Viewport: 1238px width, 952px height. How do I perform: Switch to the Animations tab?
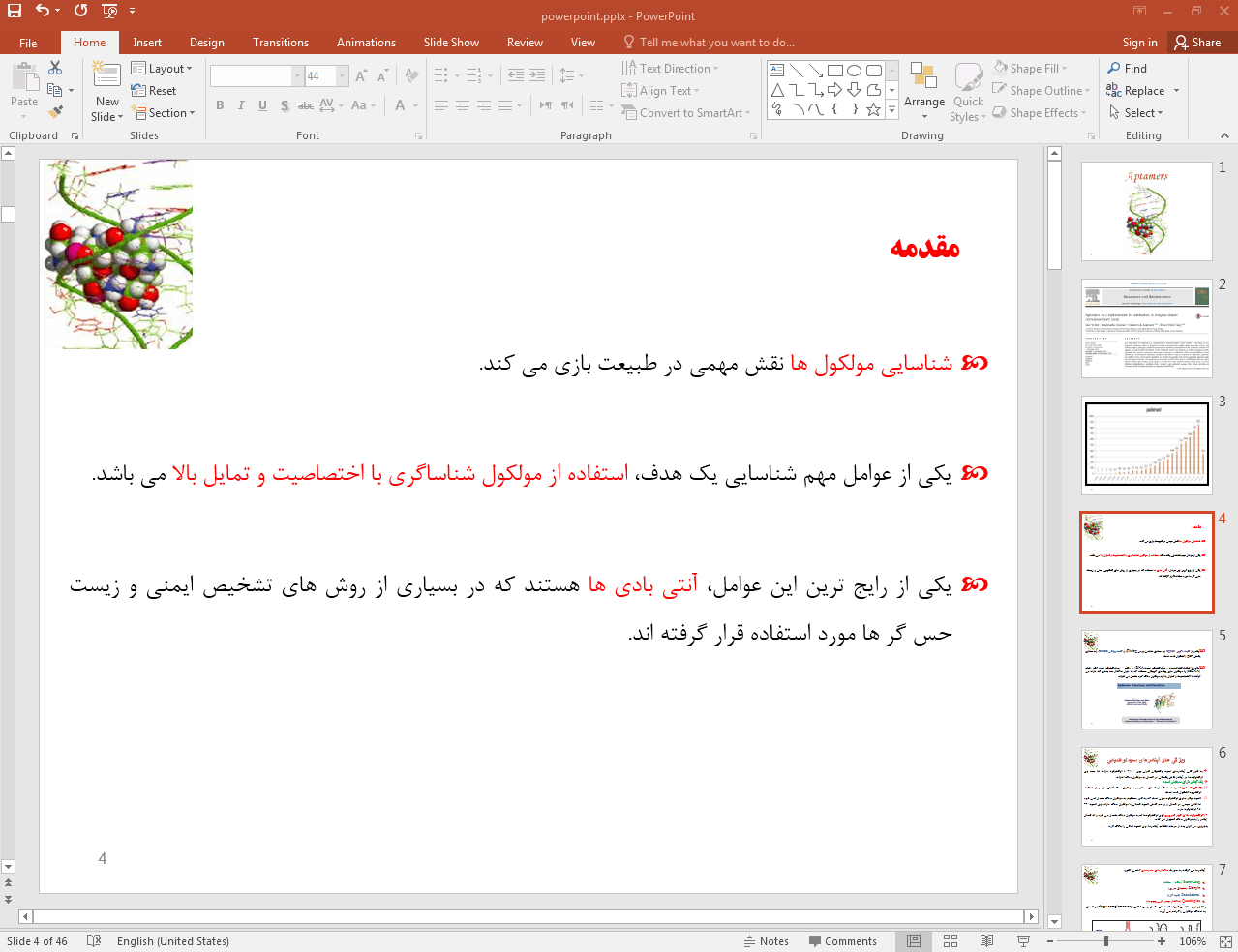tap(366, 43)
